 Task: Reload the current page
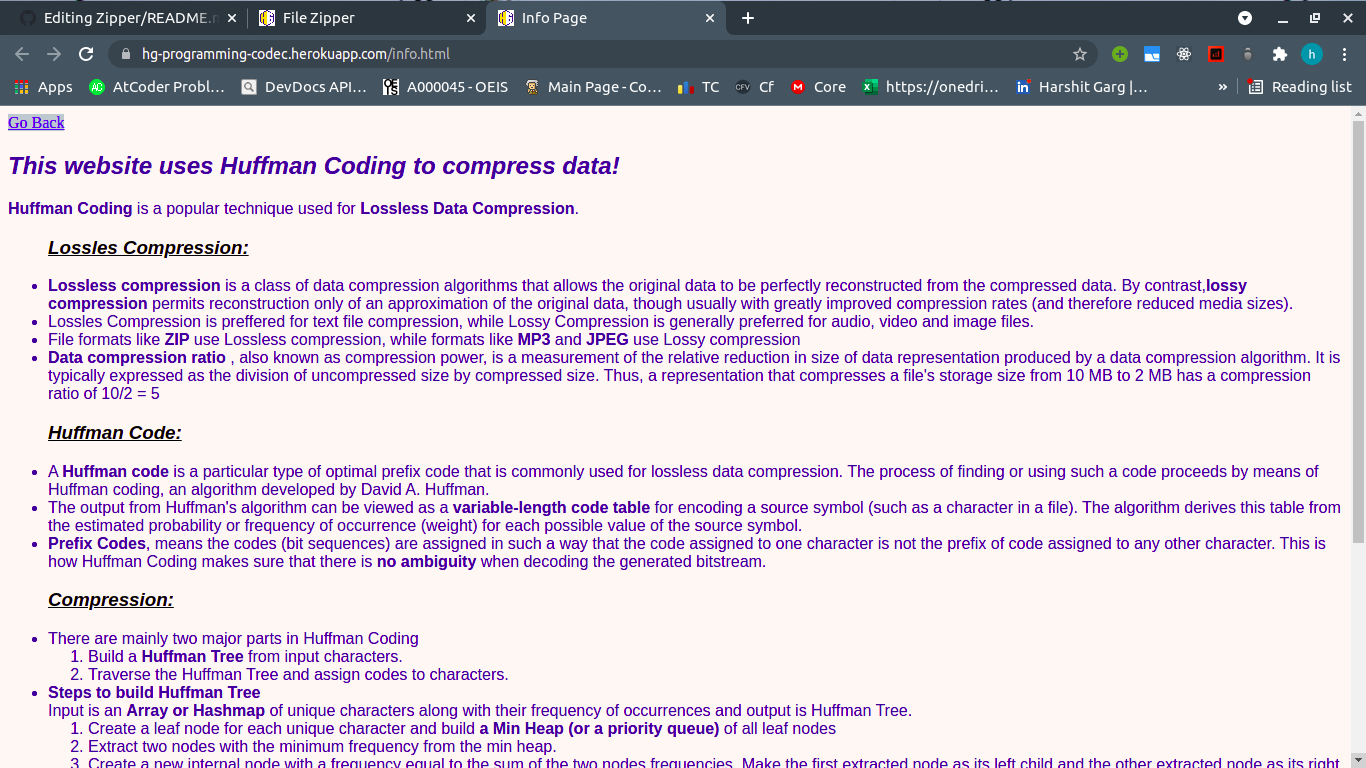pos(86,54)
